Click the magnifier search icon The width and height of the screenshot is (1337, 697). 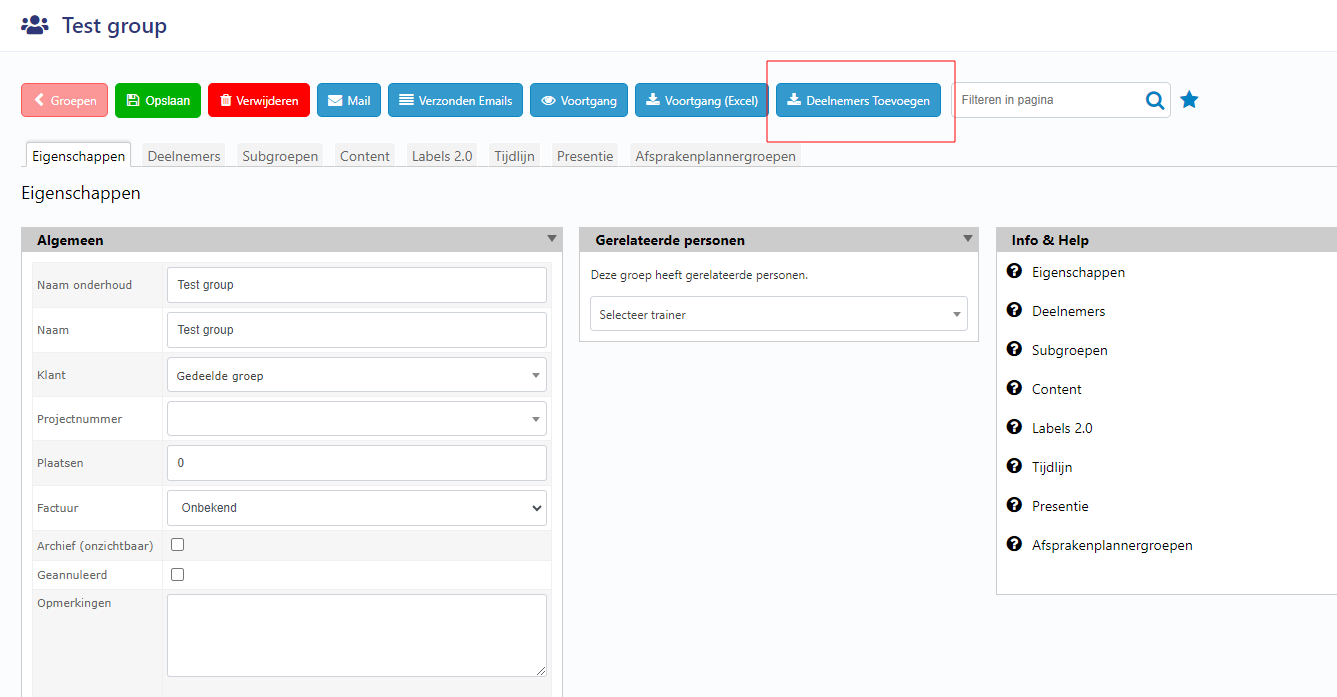[x=1155, y=100]
